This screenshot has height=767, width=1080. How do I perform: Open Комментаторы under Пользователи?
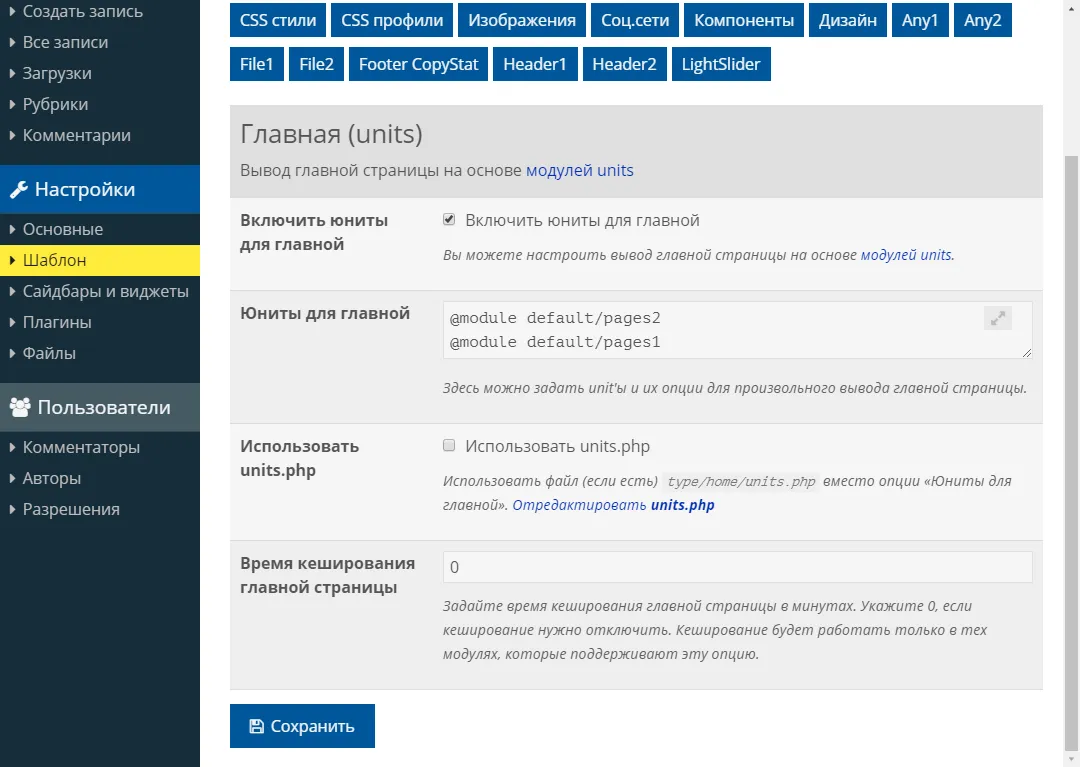click(x=81, y=447)
